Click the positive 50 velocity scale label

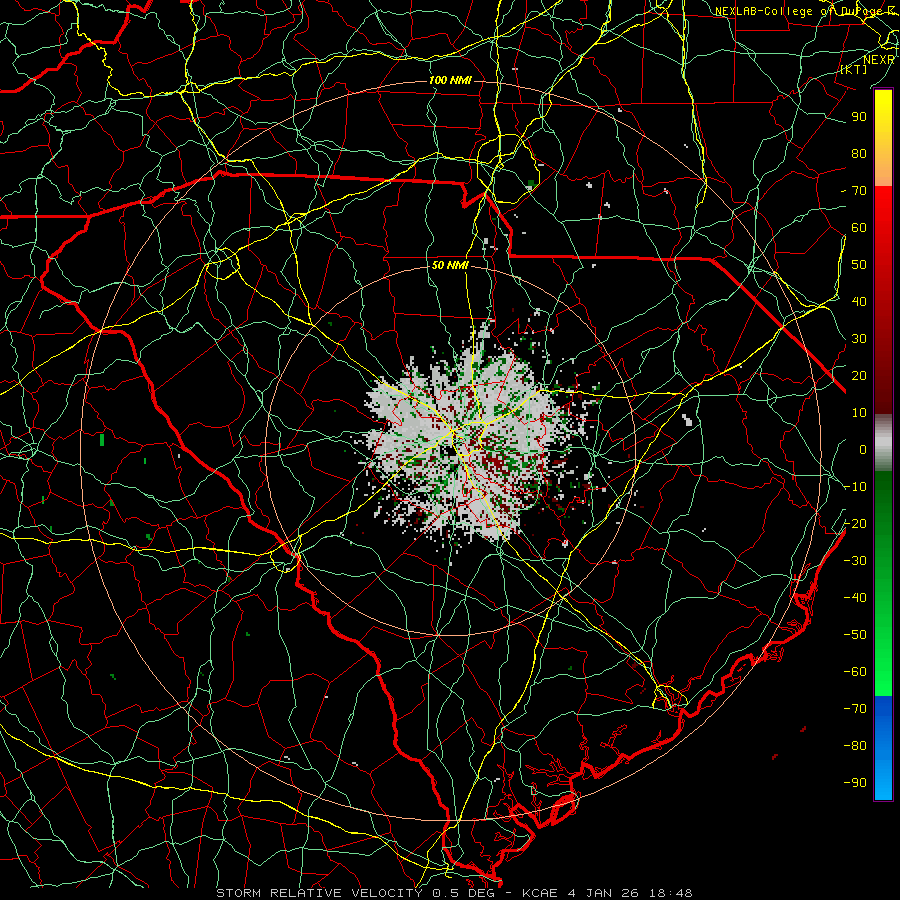point(859,265)
